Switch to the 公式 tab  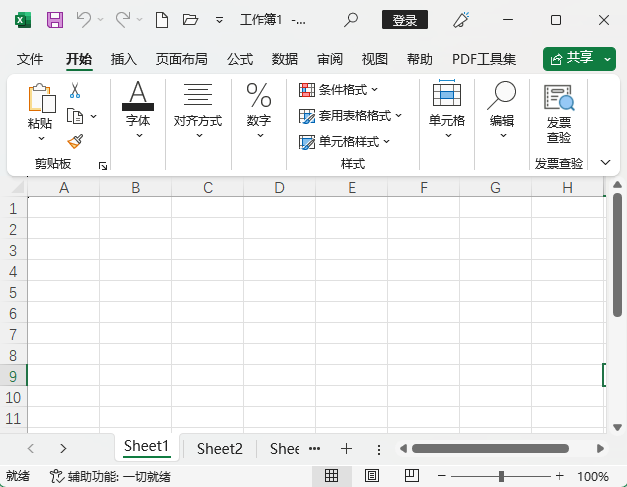240,59
